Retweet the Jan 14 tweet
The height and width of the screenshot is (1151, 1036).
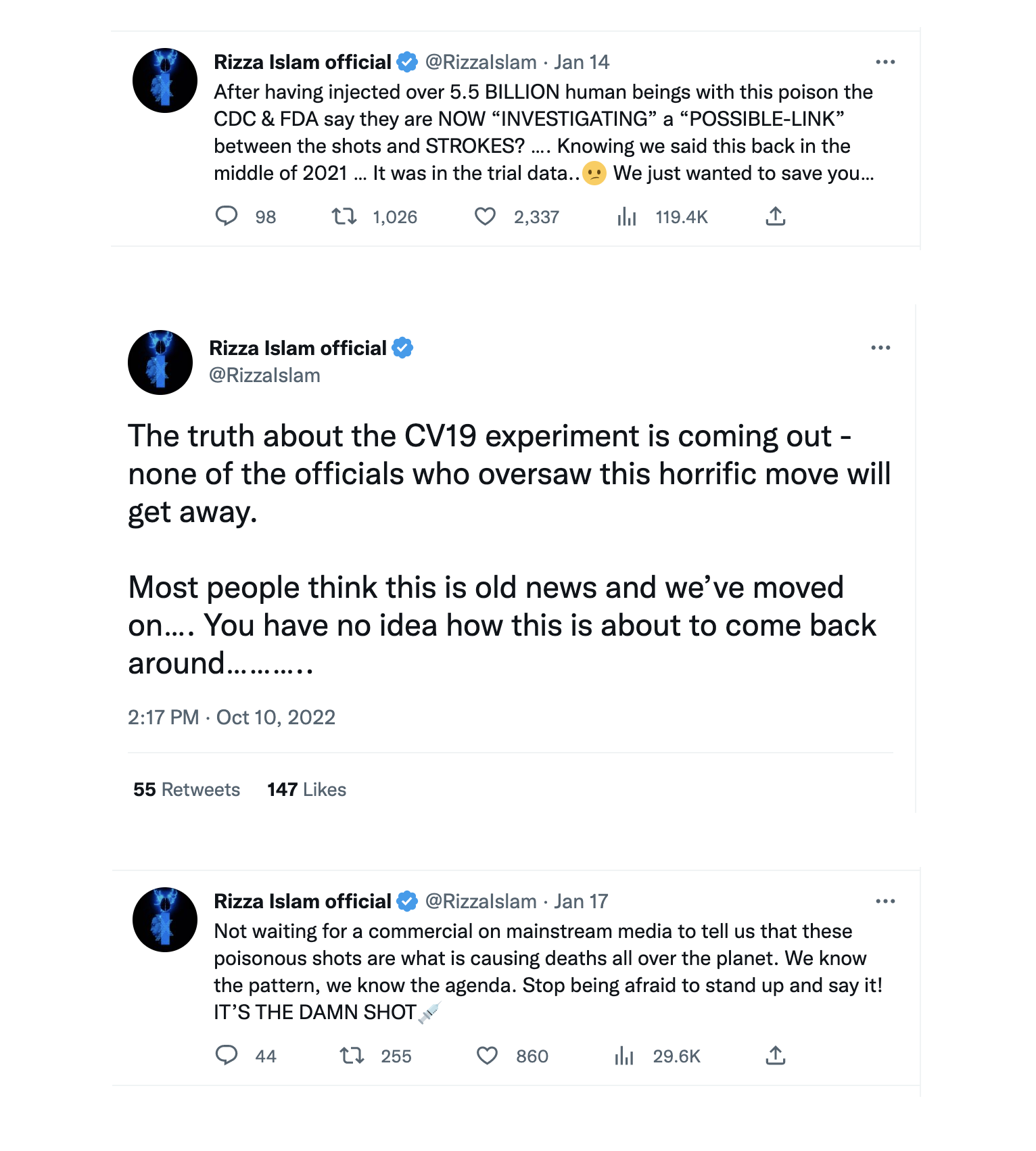344,216
